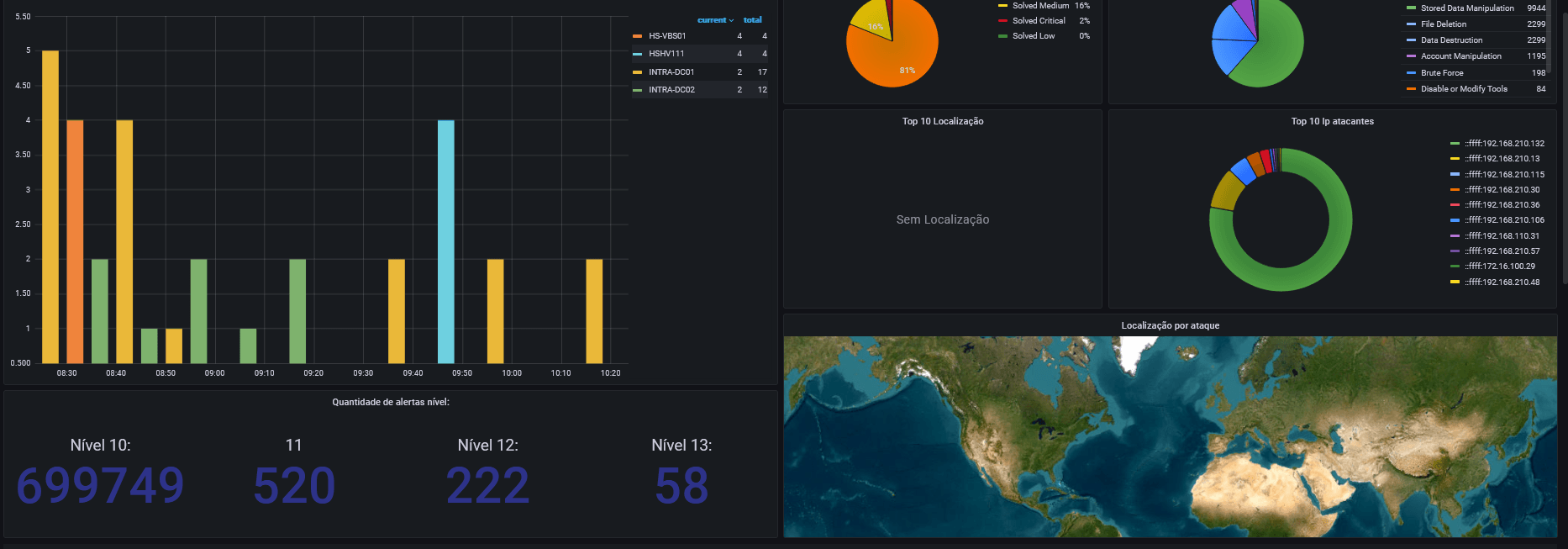Open the Top 10 Localização panel title menu
The width and height of the screenshot is (1568, 549).
[x=943, y=121]
